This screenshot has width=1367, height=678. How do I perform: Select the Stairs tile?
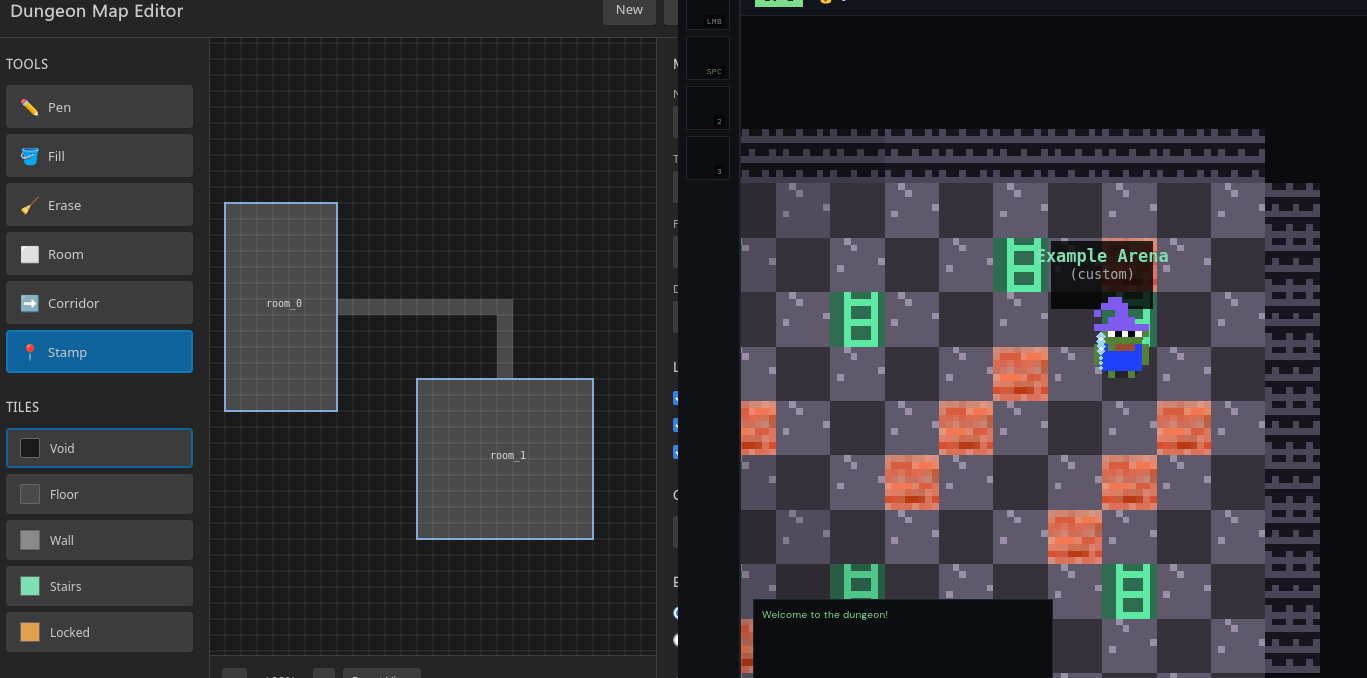99,586
